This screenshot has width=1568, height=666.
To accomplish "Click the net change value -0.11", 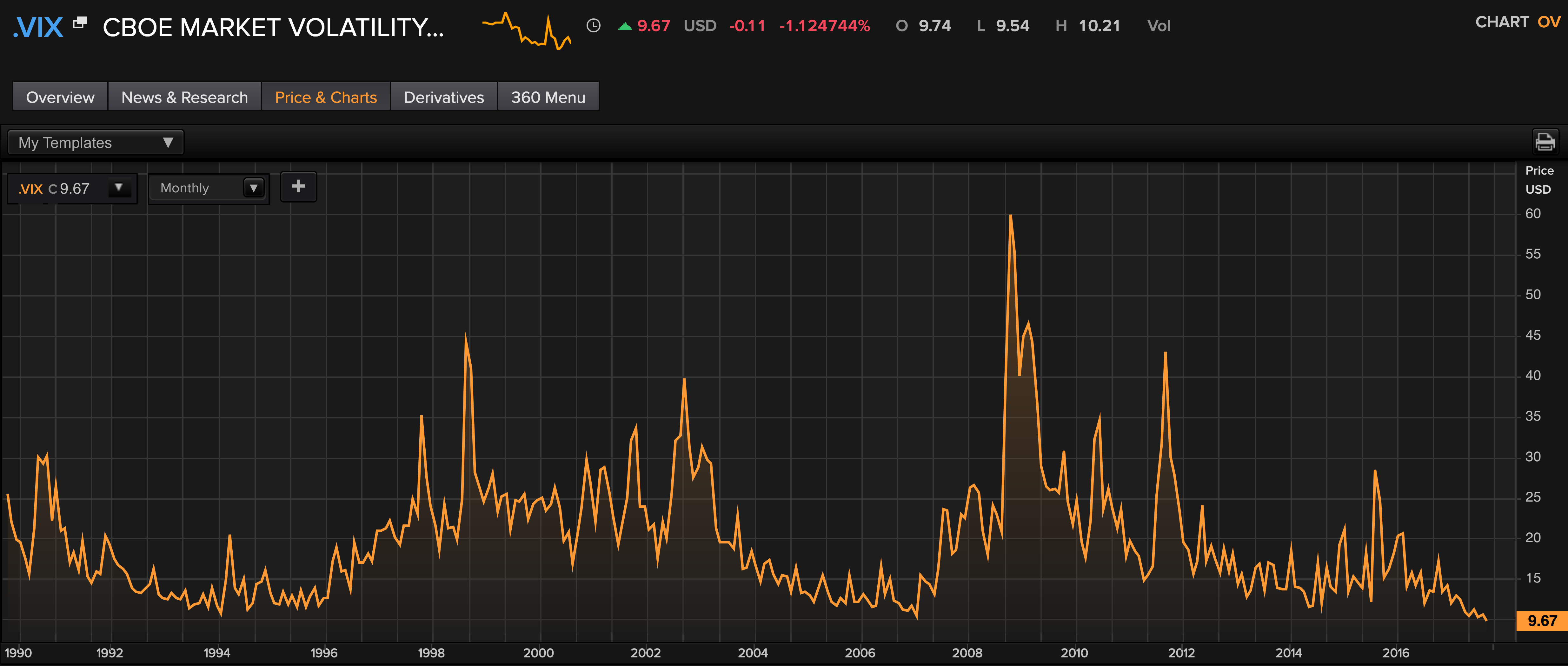I will coord(747,26).
